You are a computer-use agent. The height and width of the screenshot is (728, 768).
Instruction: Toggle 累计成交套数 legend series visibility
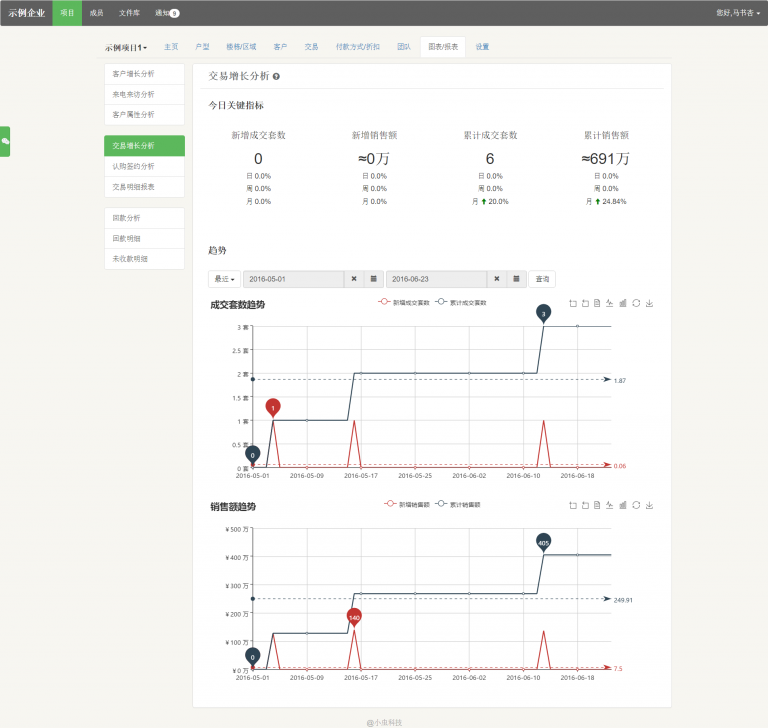point(461,302)
